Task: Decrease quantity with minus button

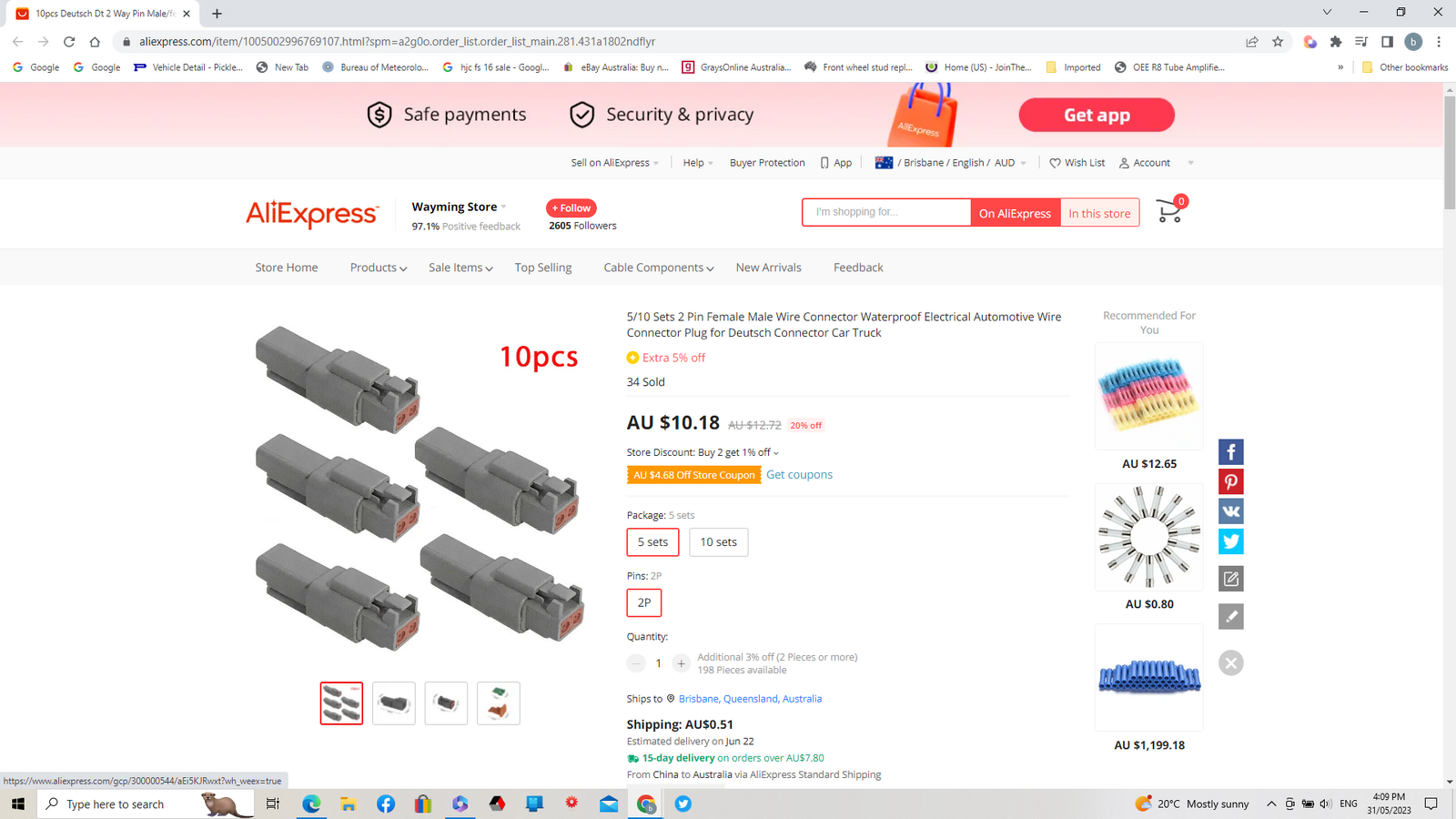Action: 636,663
